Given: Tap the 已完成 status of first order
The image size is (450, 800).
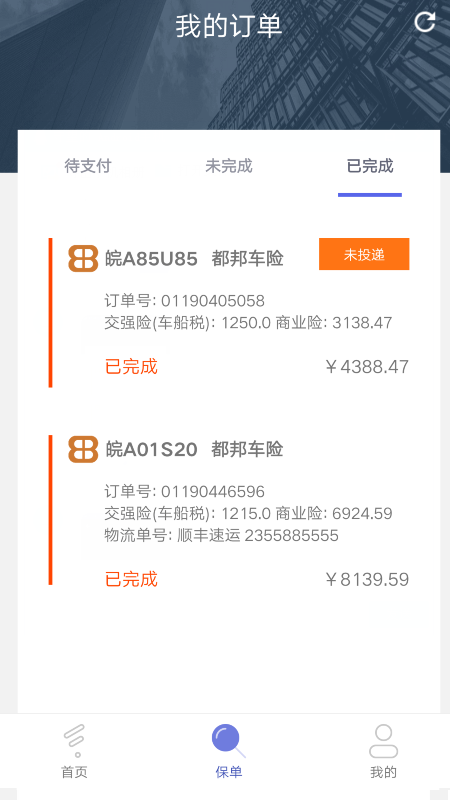Looking at the screenshot, I should 131,367.
